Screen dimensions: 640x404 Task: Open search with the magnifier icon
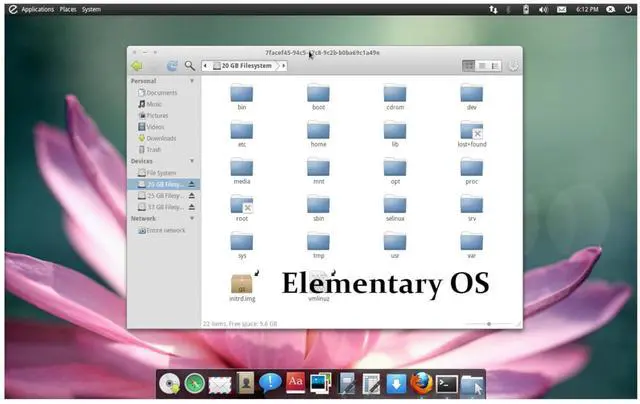[x=189, y=66]
